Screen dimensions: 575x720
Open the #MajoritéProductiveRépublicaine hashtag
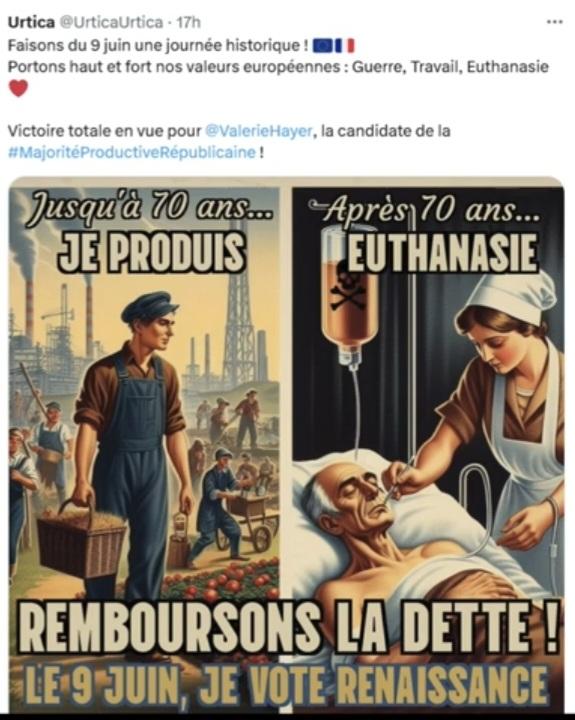[132, 152]
